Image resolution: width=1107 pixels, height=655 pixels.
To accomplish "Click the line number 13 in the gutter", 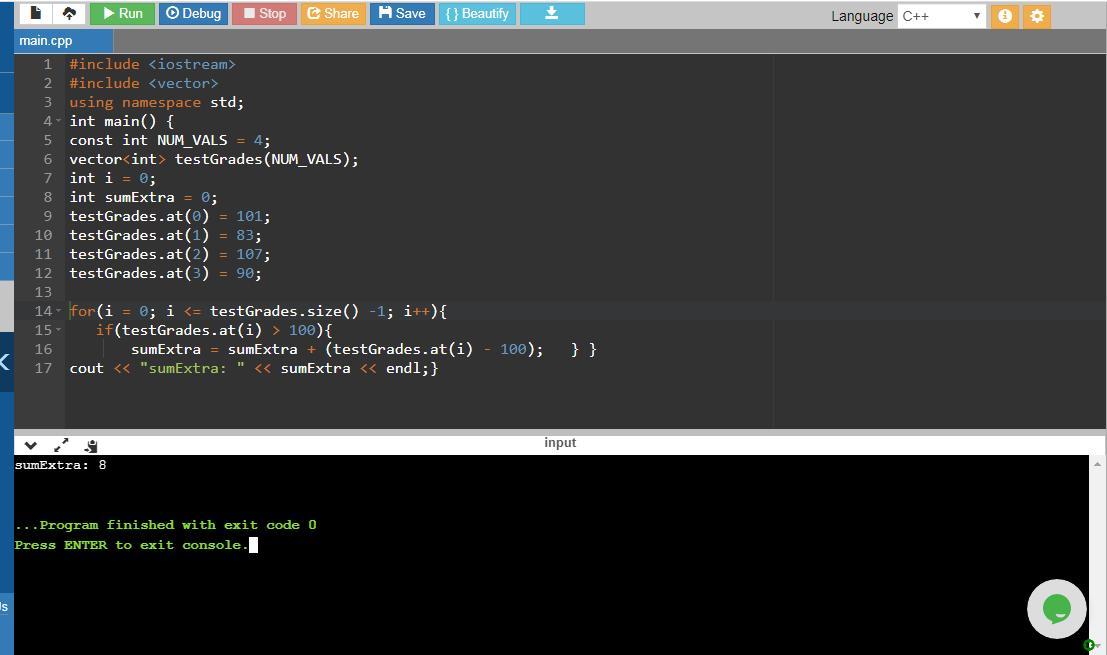I will click(43, 292).
